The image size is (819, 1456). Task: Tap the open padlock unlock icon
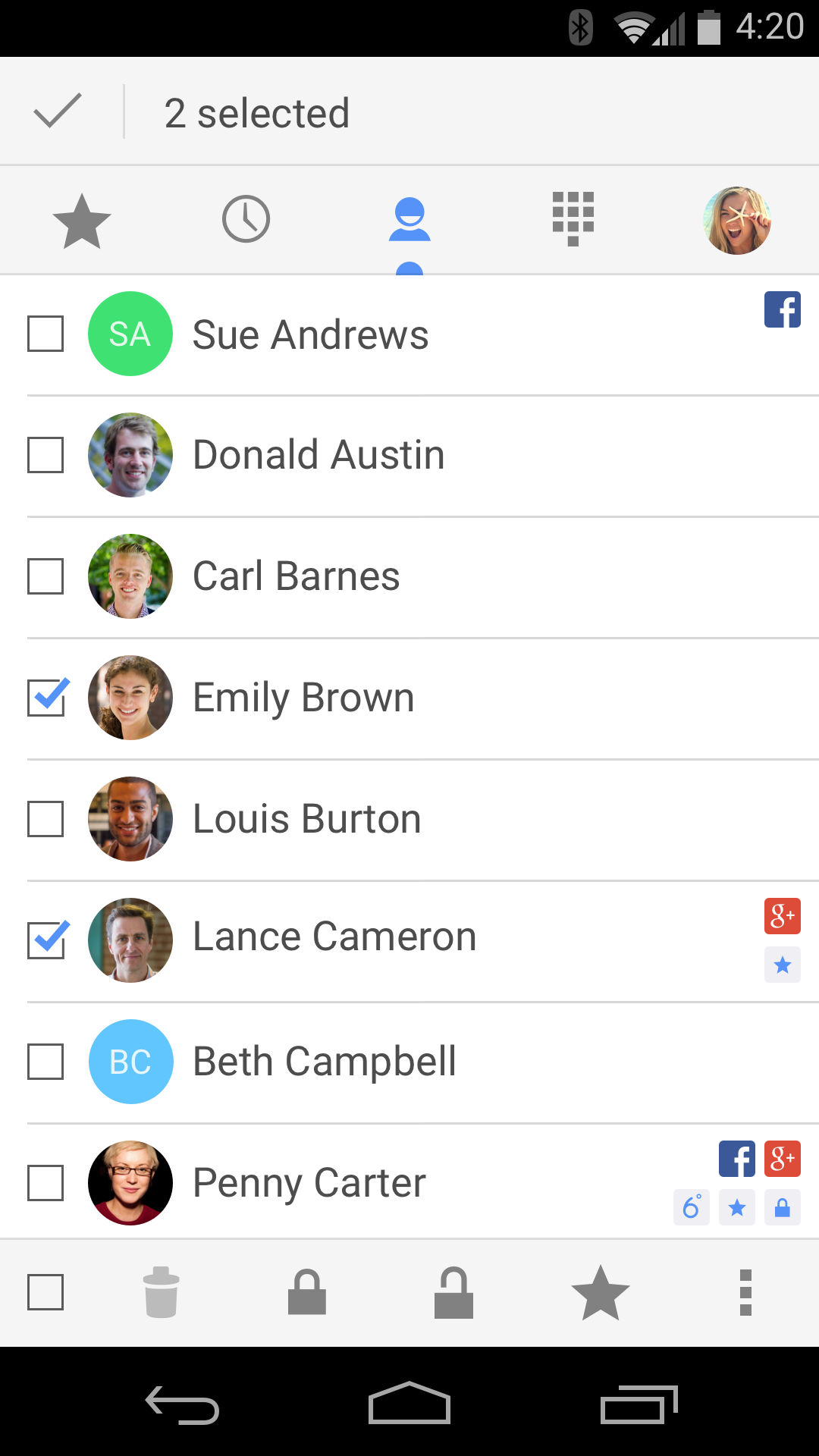453,1292
